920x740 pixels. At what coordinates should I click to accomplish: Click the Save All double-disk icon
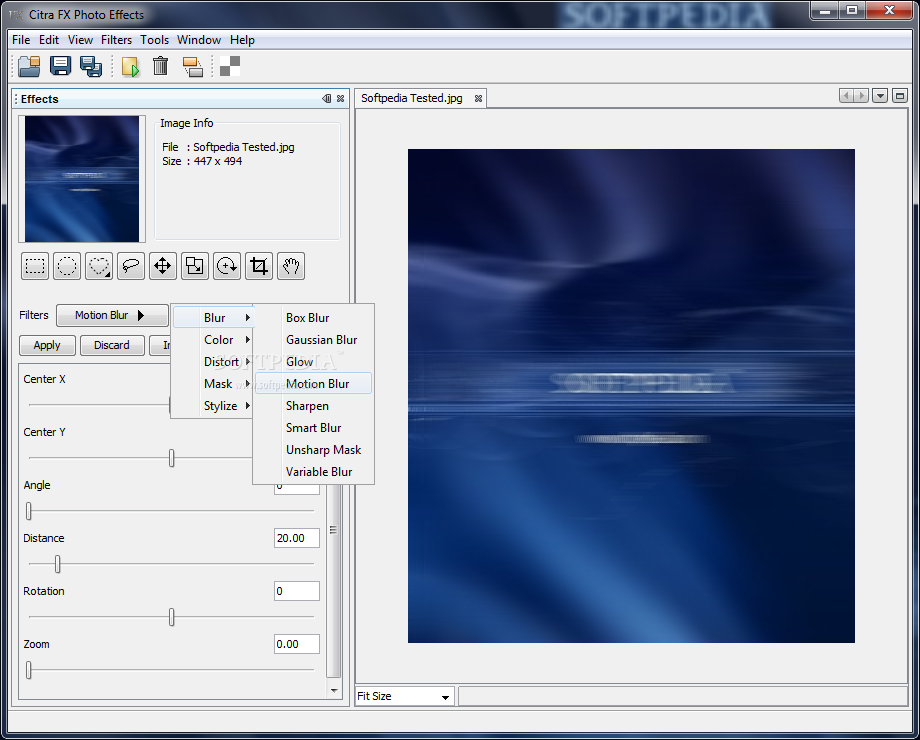pyautogui.click(x=91, y=66)
